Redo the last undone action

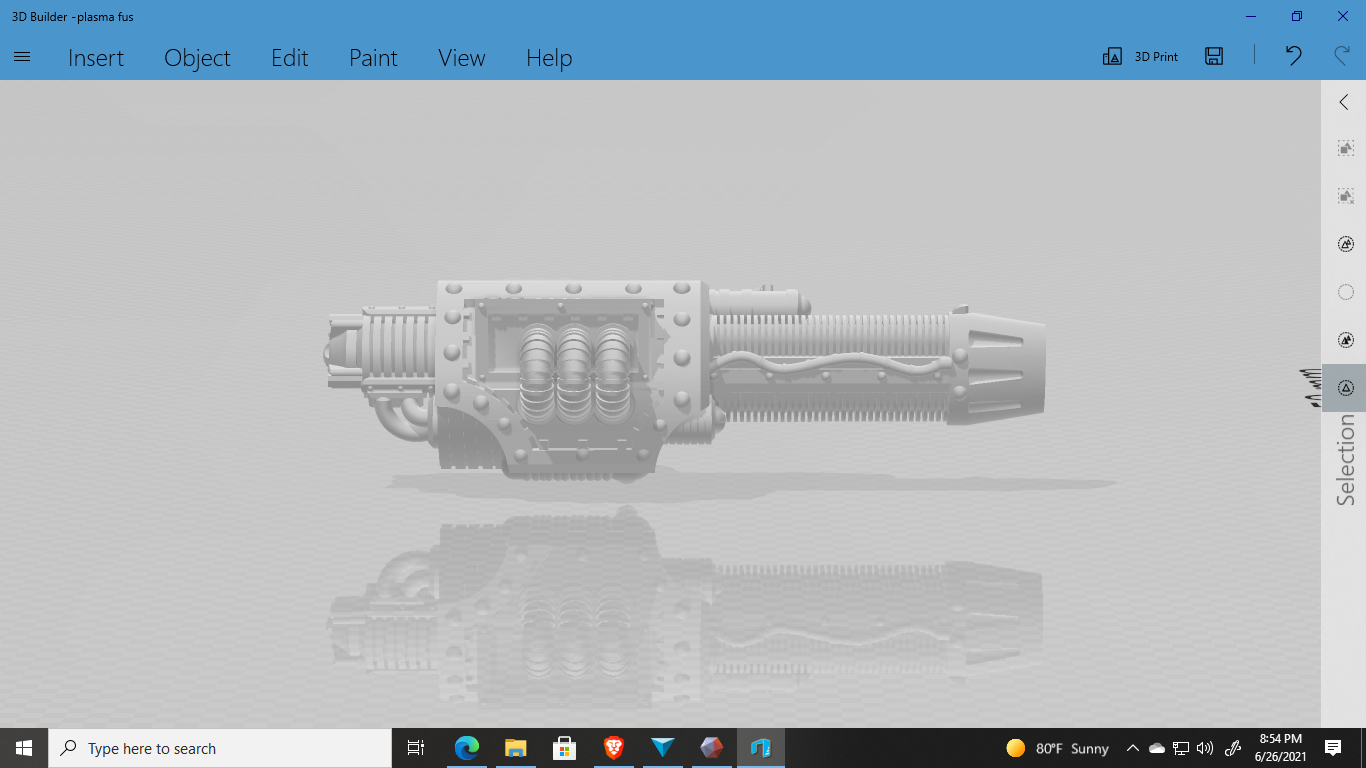(x=1343, y=56)
